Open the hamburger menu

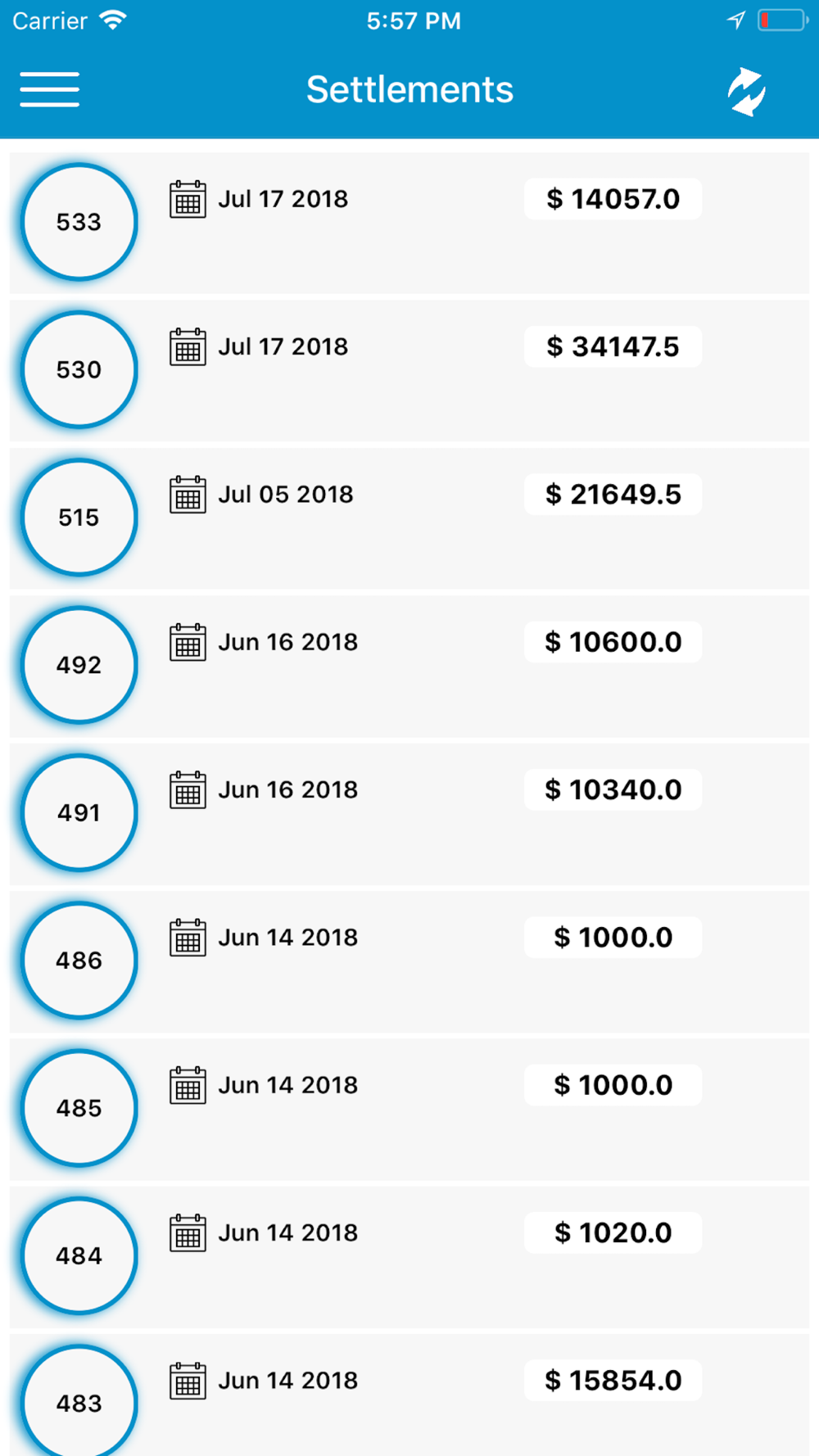(x=50, y=89)
